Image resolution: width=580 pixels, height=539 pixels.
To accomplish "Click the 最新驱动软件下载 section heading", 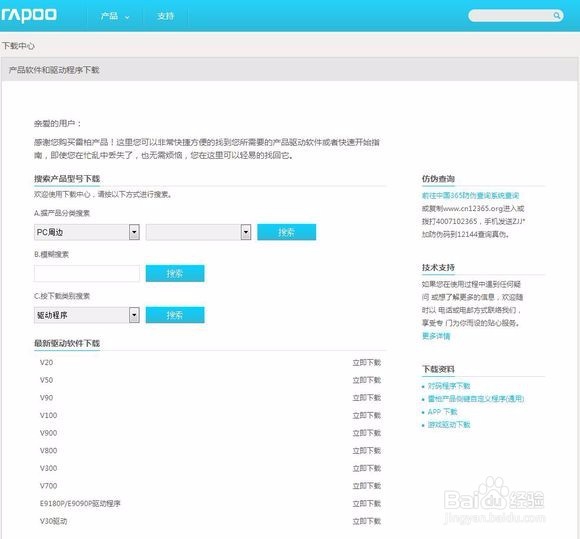I will coord(67,343).
